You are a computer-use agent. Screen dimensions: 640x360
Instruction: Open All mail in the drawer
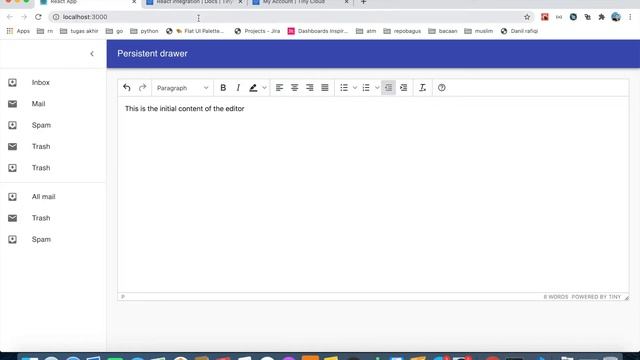53,197
